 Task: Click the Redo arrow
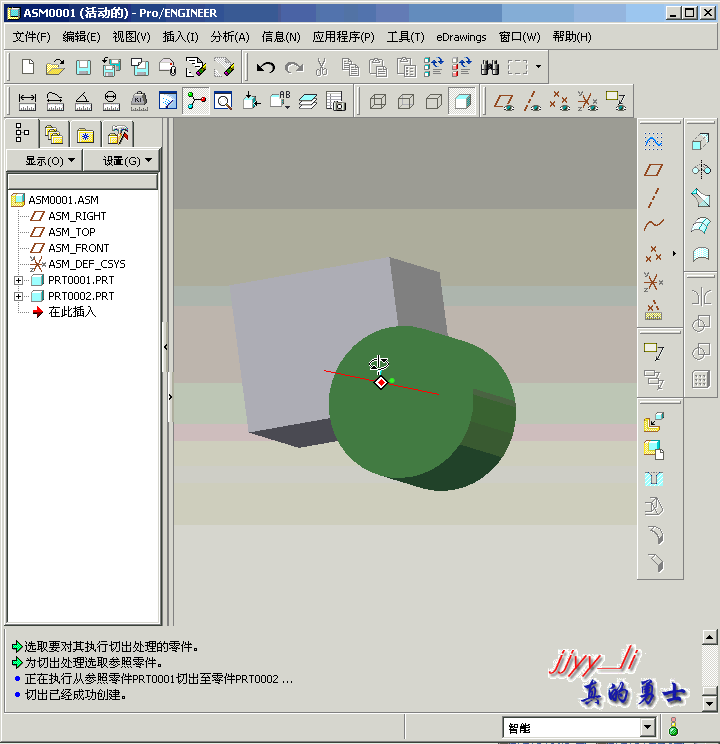[294, 67]
